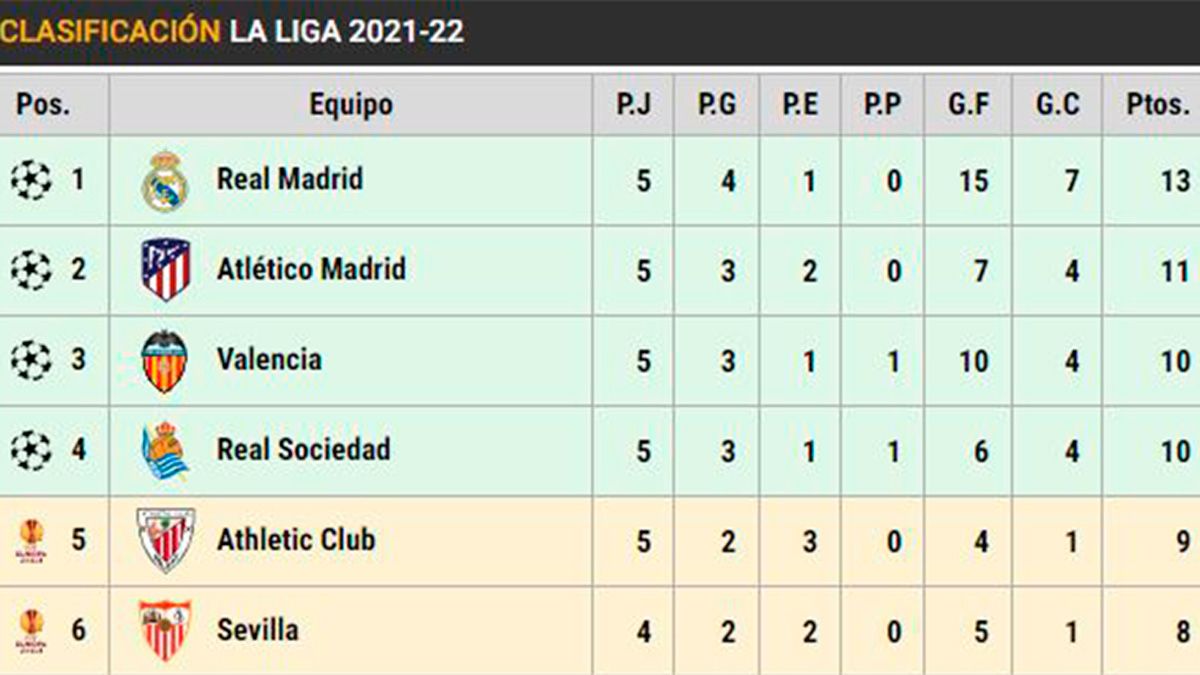Viewport: 1200px width, 675px height.
Task: Click the Athletic Club crest
Action: tap(165, 540)
